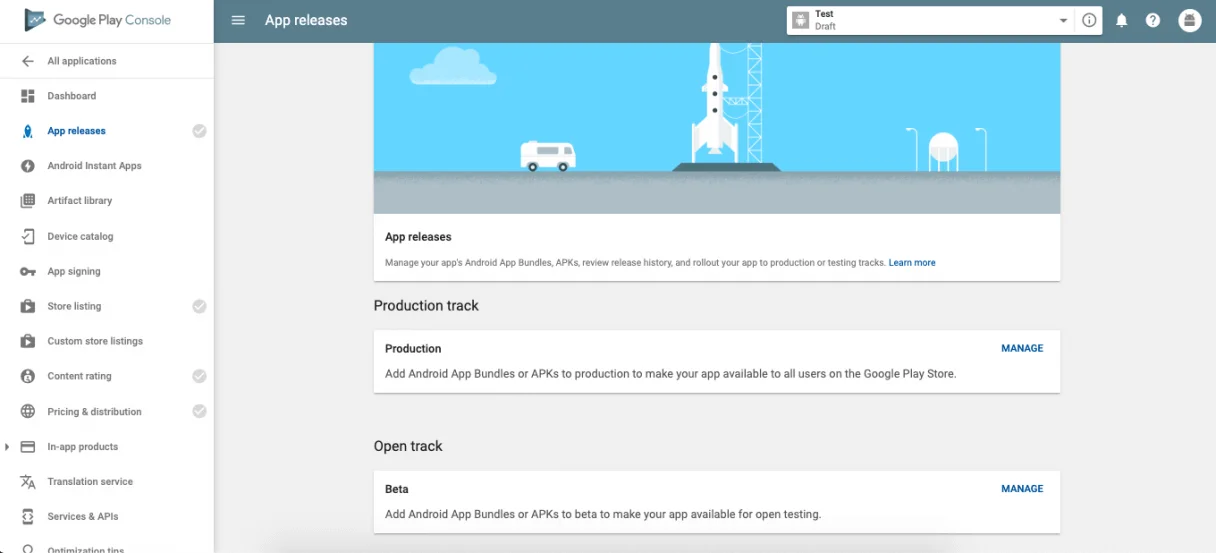
Task: Click the App signing key icon
Action: (28, 271)
